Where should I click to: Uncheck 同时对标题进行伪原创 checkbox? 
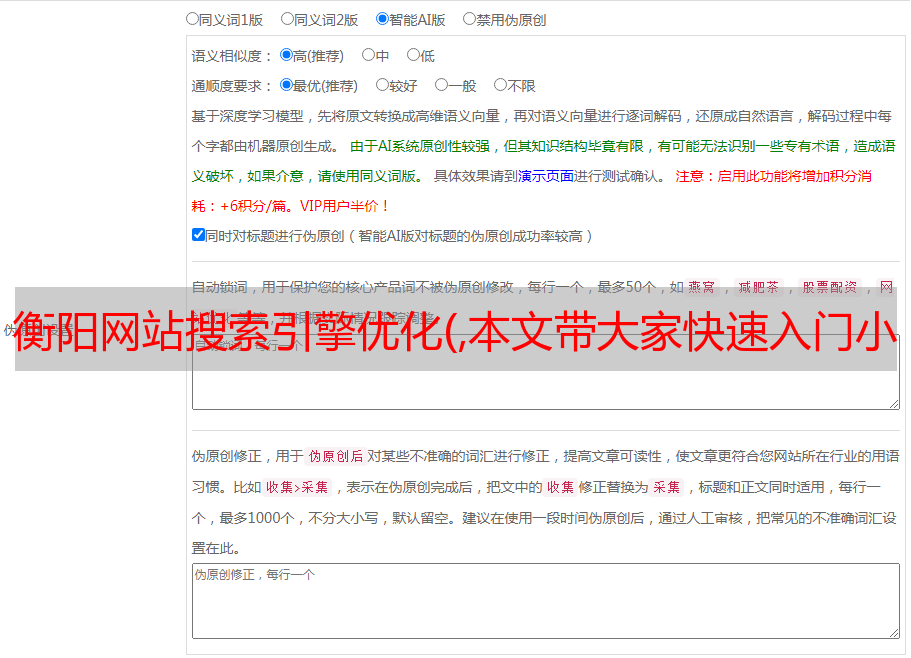pyautogui.click(x=198, y=235)
